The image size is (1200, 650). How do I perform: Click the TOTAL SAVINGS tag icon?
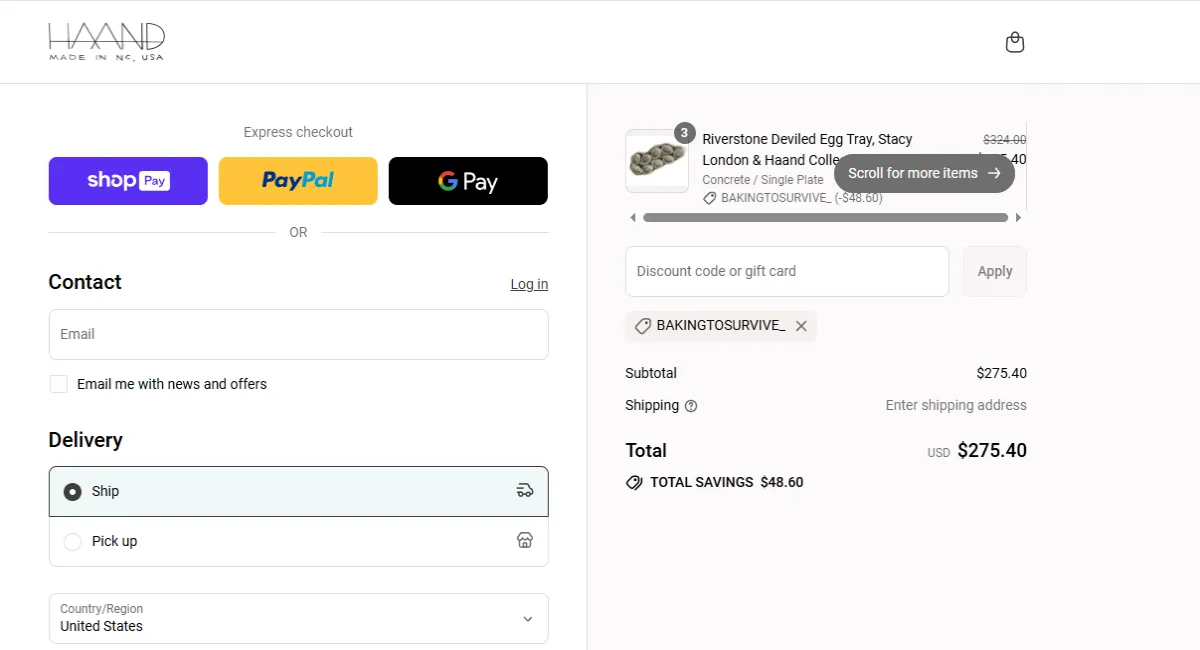point(633,482)
